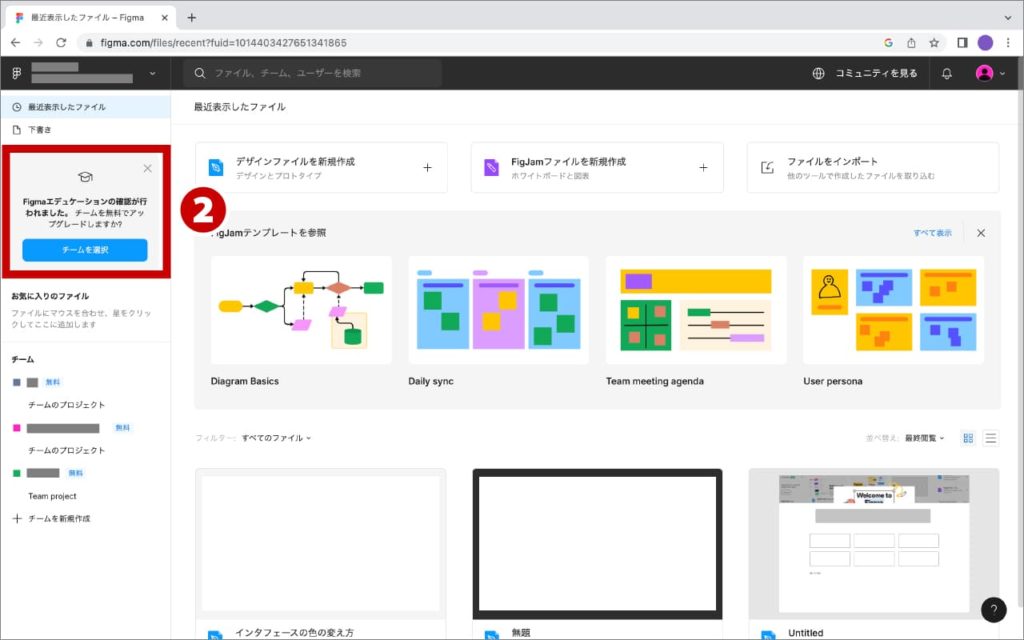The height and width of the screenshot is (640, 1024).
Task: Select 最近表示したファイル in the sidebar
Action: point(86,107)
